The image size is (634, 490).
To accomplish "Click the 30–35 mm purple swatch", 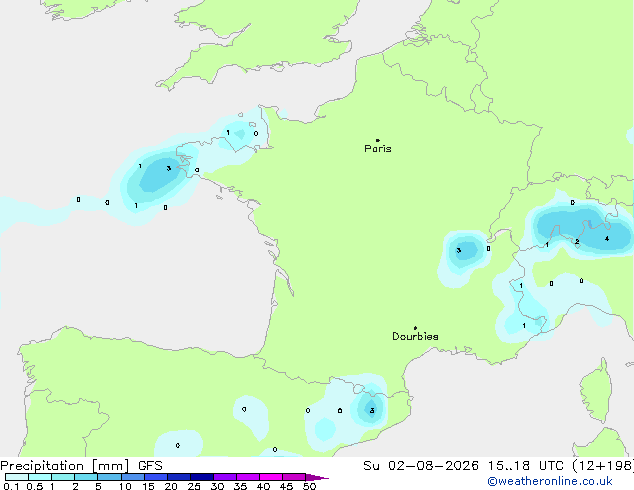I will [224, 477].
